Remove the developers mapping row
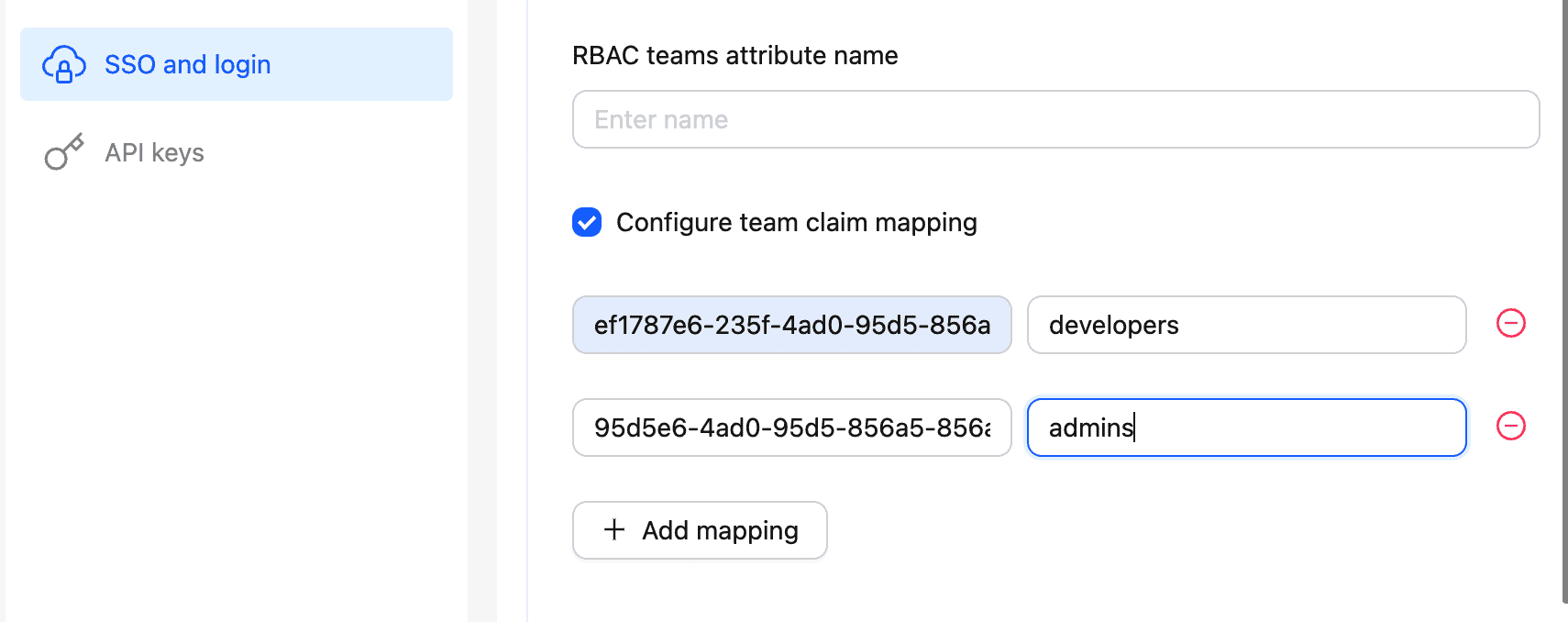Viewport: 1568px width, 622px height. coord(1511,323)
